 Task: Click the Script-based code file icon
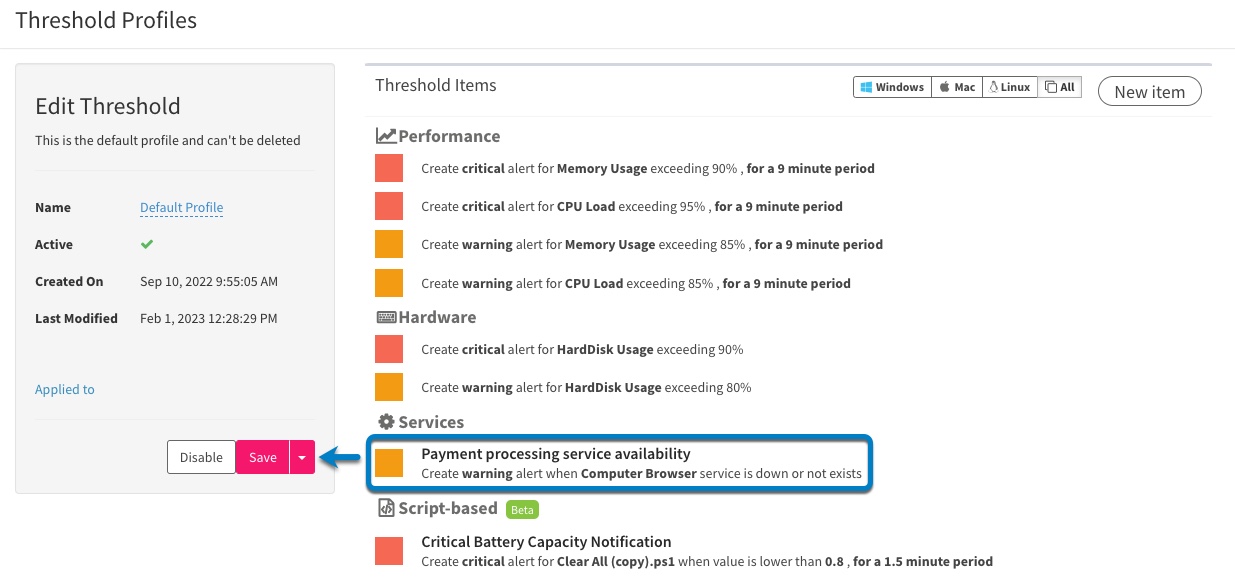pos(385,508)
